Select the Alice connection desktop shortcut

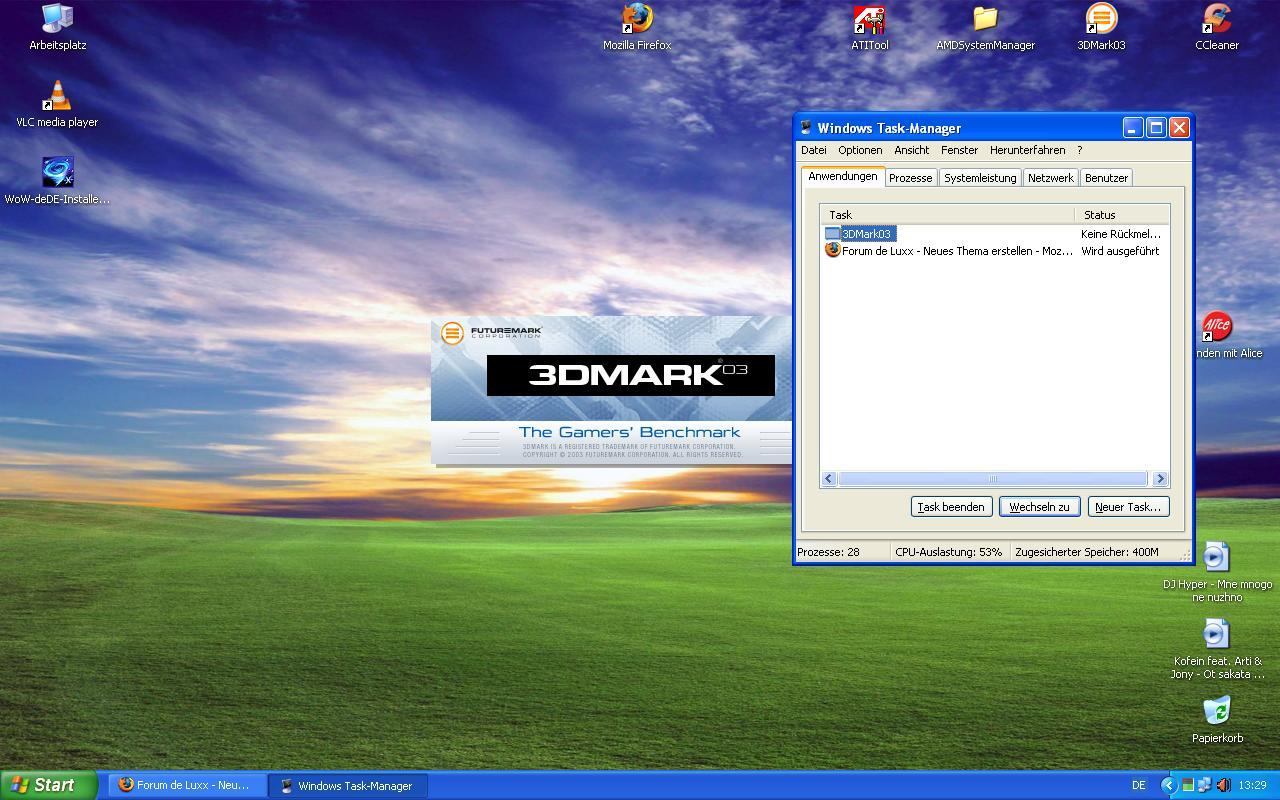tap(1217, 335)
